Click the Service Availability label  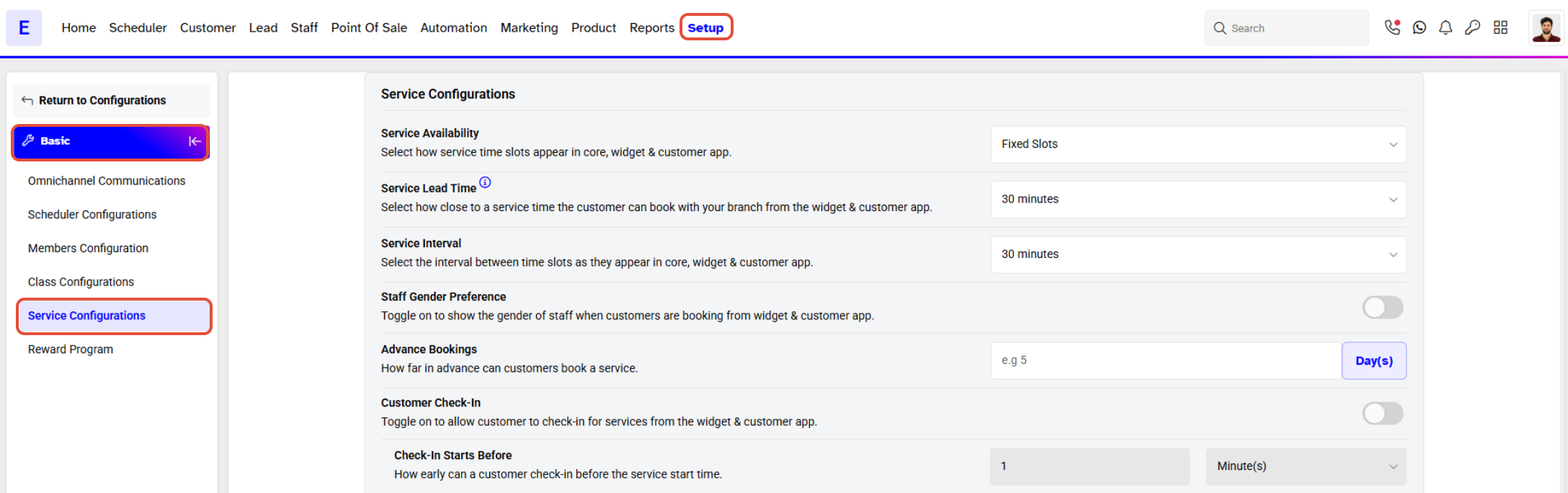429,133
